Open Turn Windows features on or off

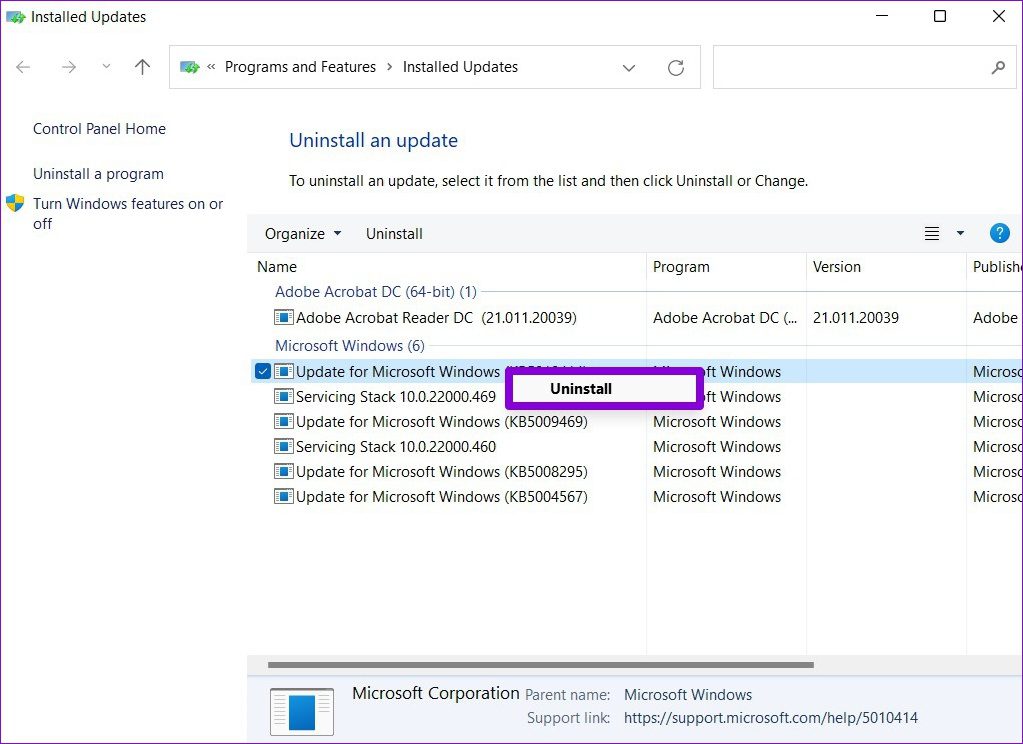pyautogui.click(x=128, y=213)
